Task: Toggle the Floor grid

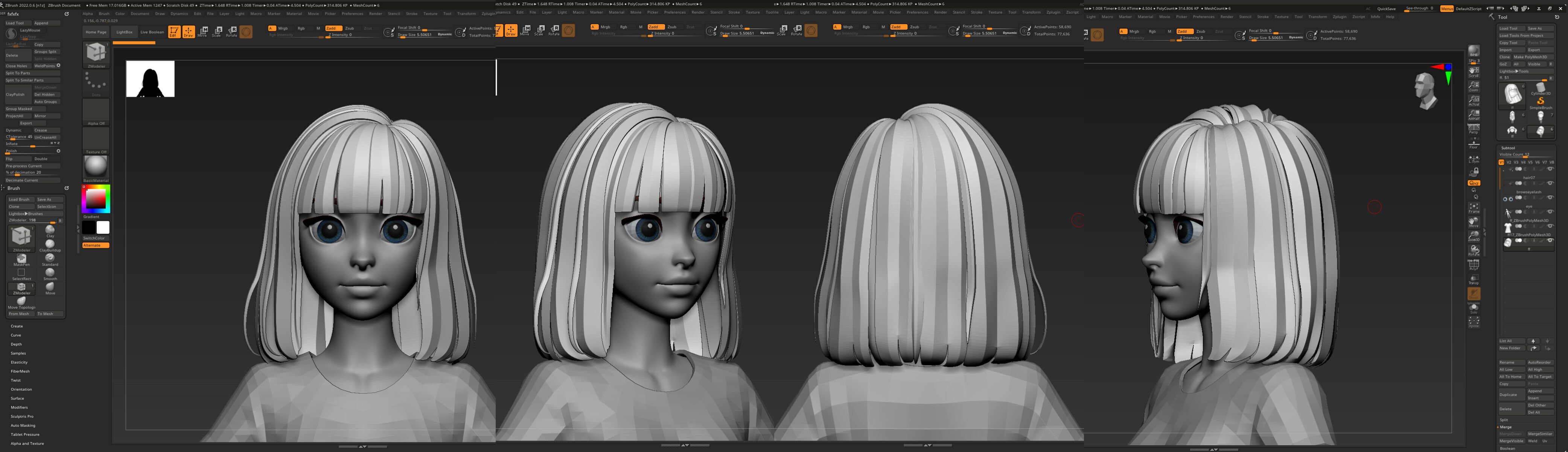Action: (x=1474, y=143)
